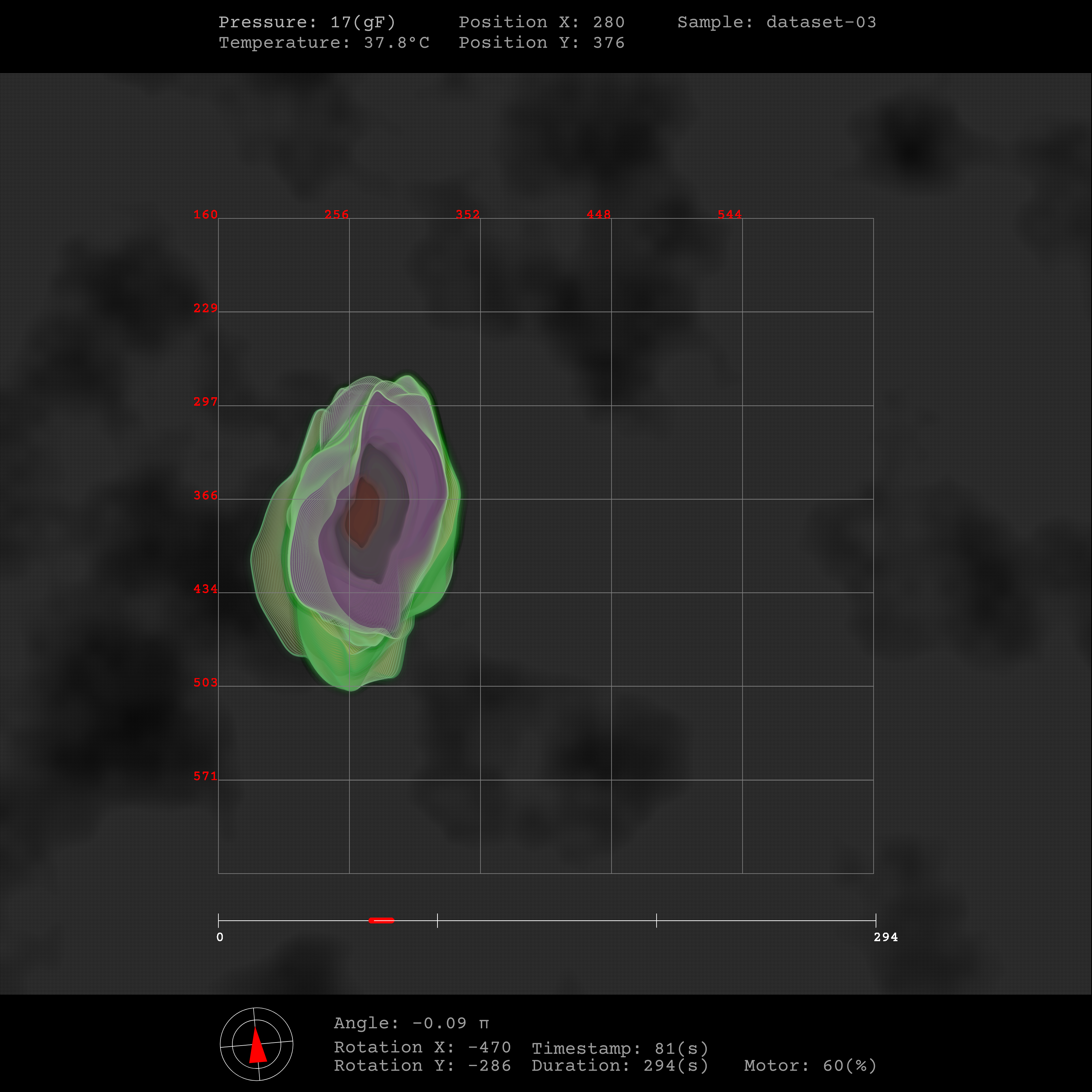Click the red timeline playhead marker

[x=381, y=920]
